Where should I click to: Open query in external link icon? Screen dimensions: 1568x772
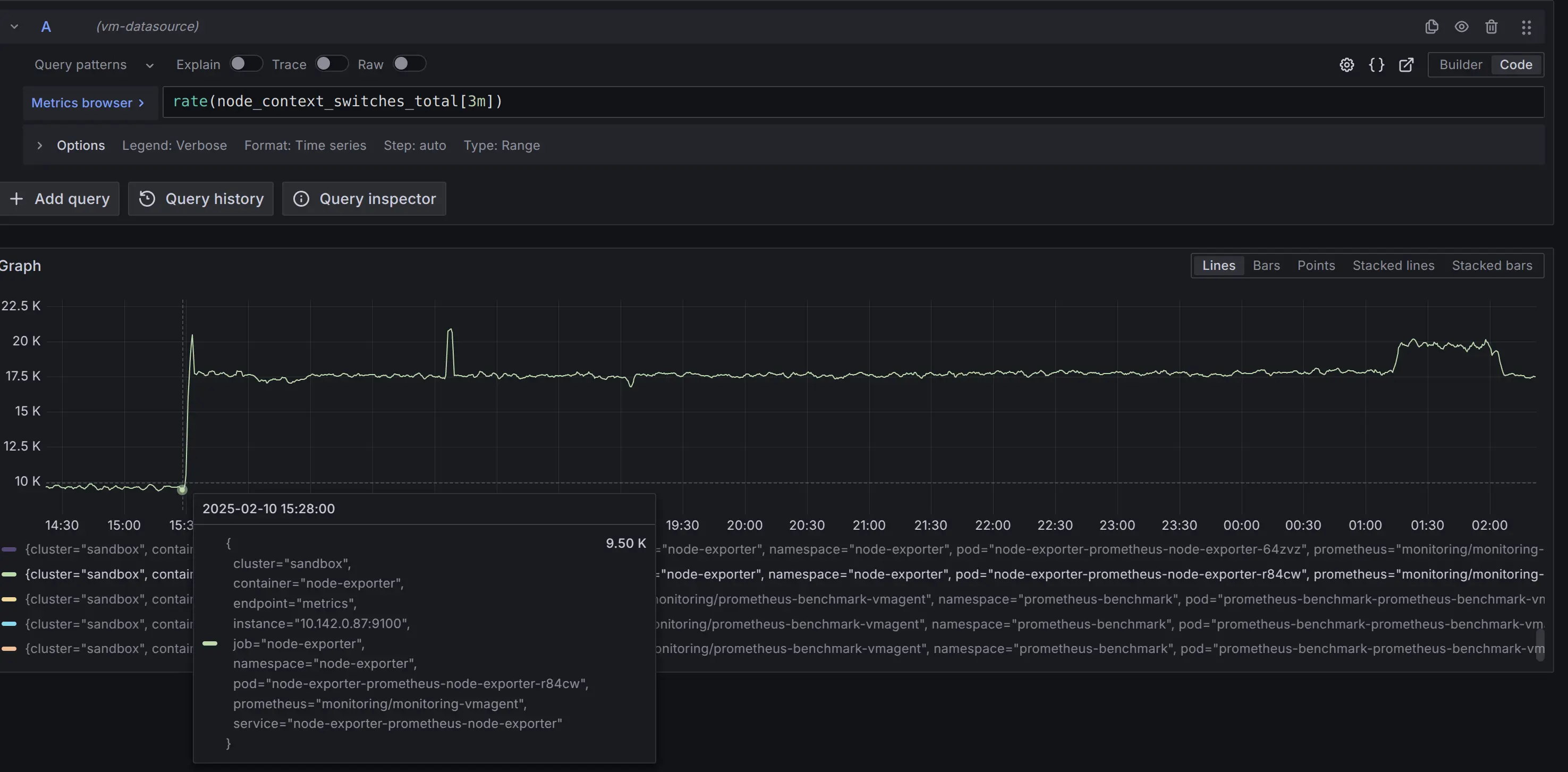[1406, 64]
